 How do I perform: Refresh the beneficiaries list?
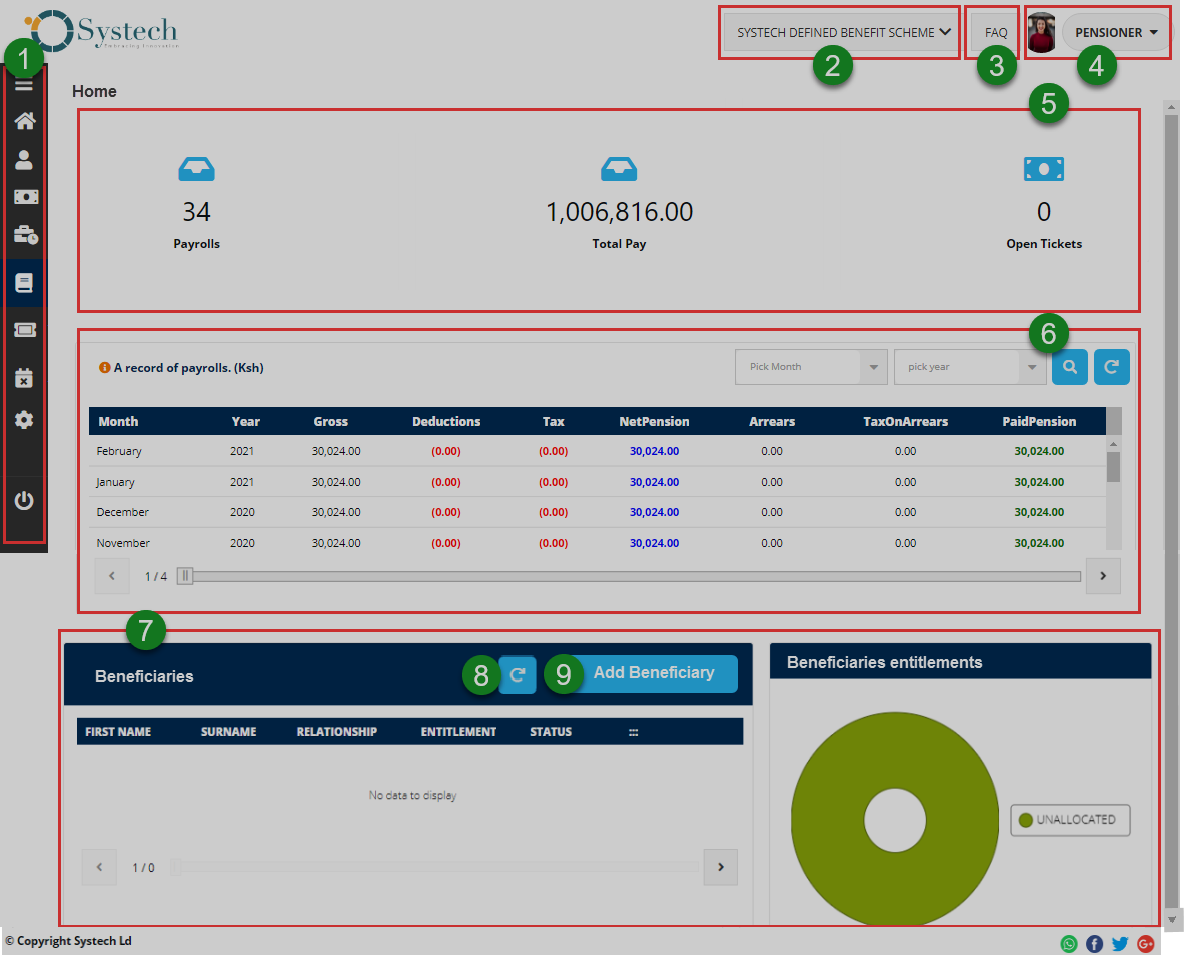tap(517, 675)
